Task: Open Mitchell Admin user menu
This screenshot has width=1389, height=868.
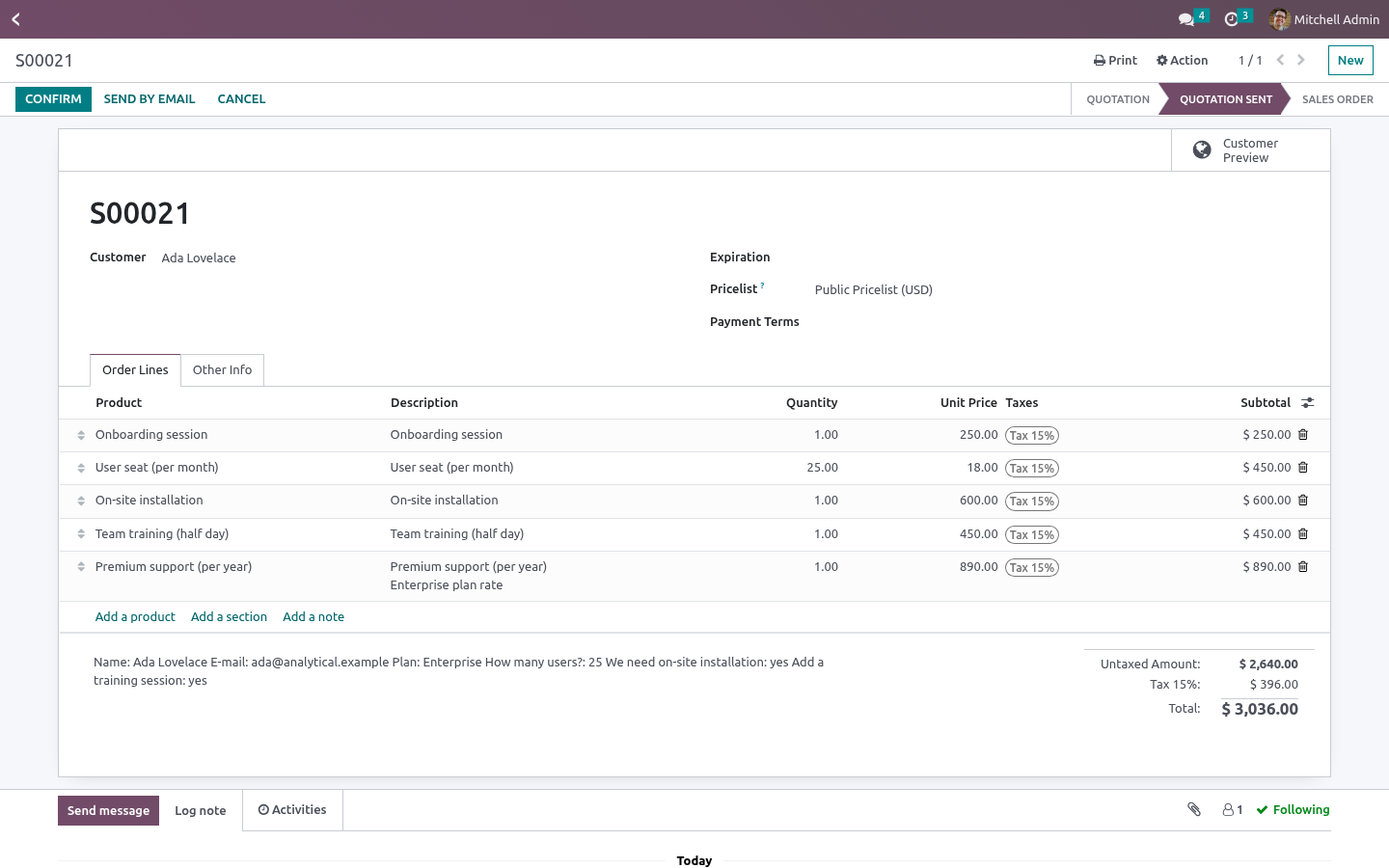Action: (x=1324, y=19)
